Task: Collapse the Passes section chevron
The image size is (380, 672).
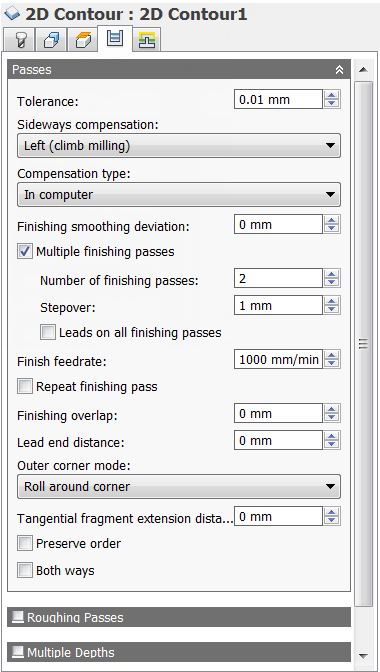Action: pyautogui.click(x=339, y=70)
